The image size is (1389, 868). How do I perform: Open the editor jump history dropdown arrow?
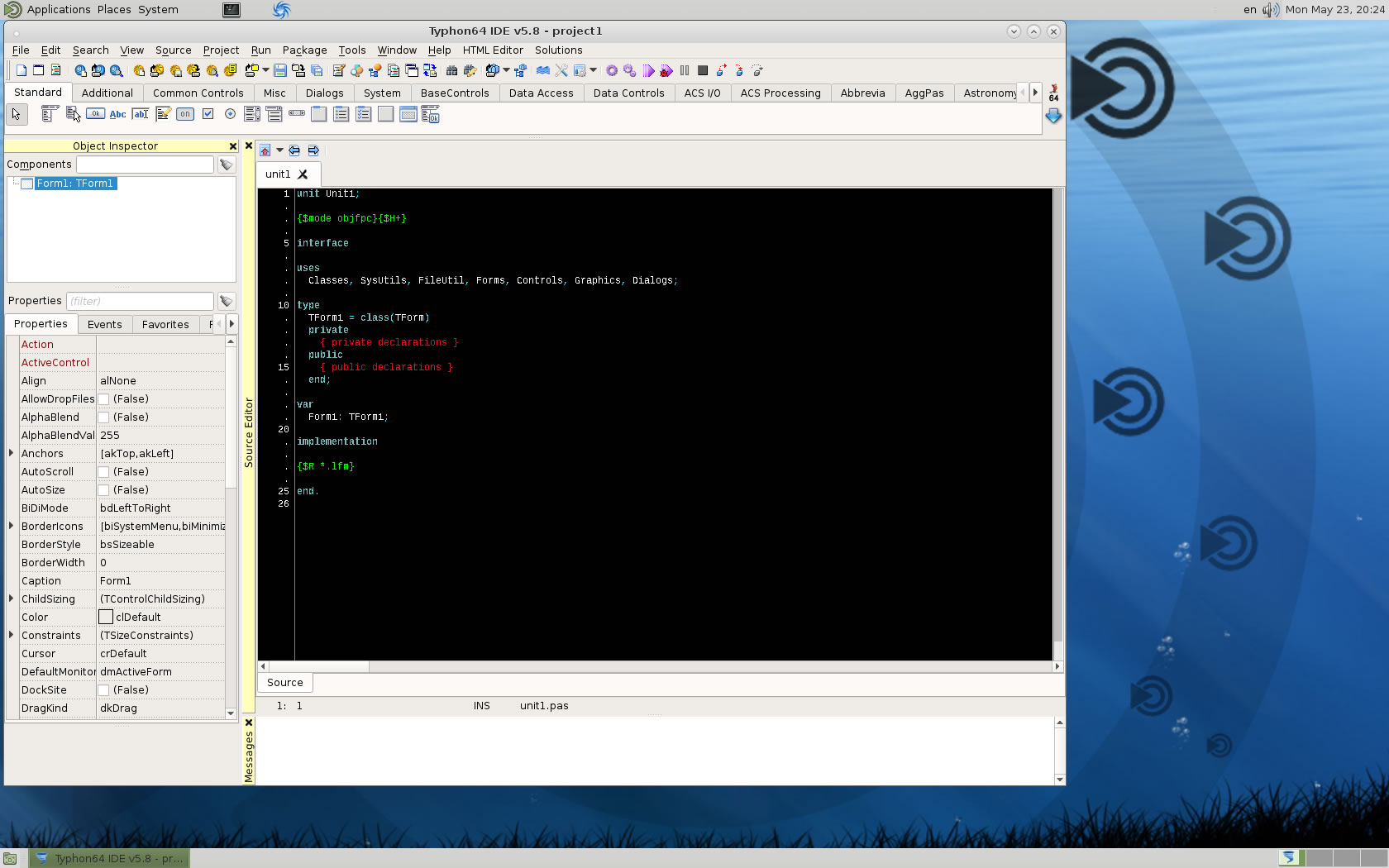point(279,150)
